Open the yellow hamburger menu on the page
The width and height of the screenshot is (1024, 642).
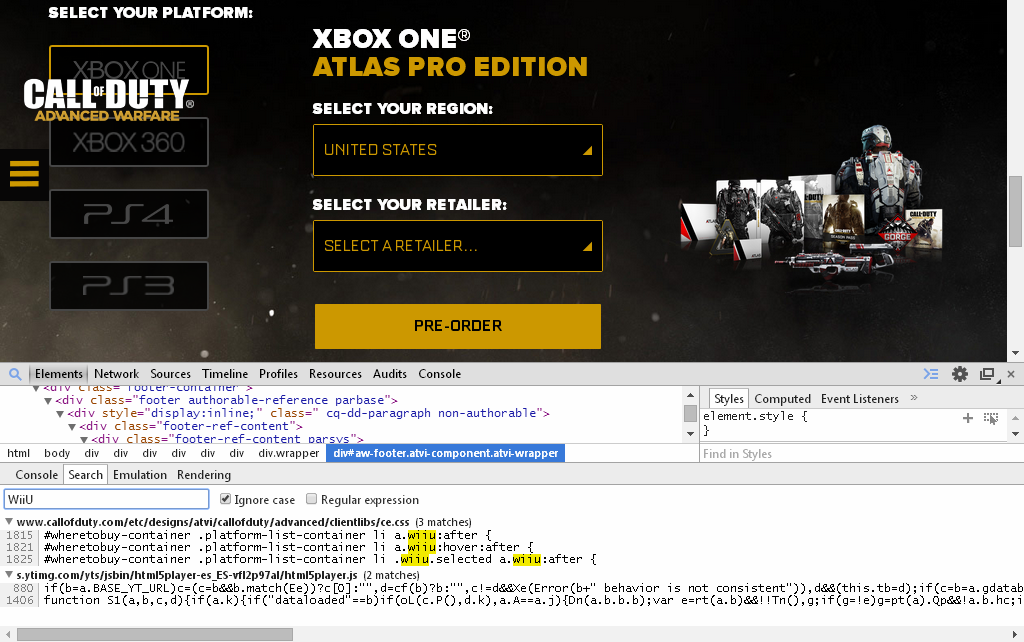[24, 174]
